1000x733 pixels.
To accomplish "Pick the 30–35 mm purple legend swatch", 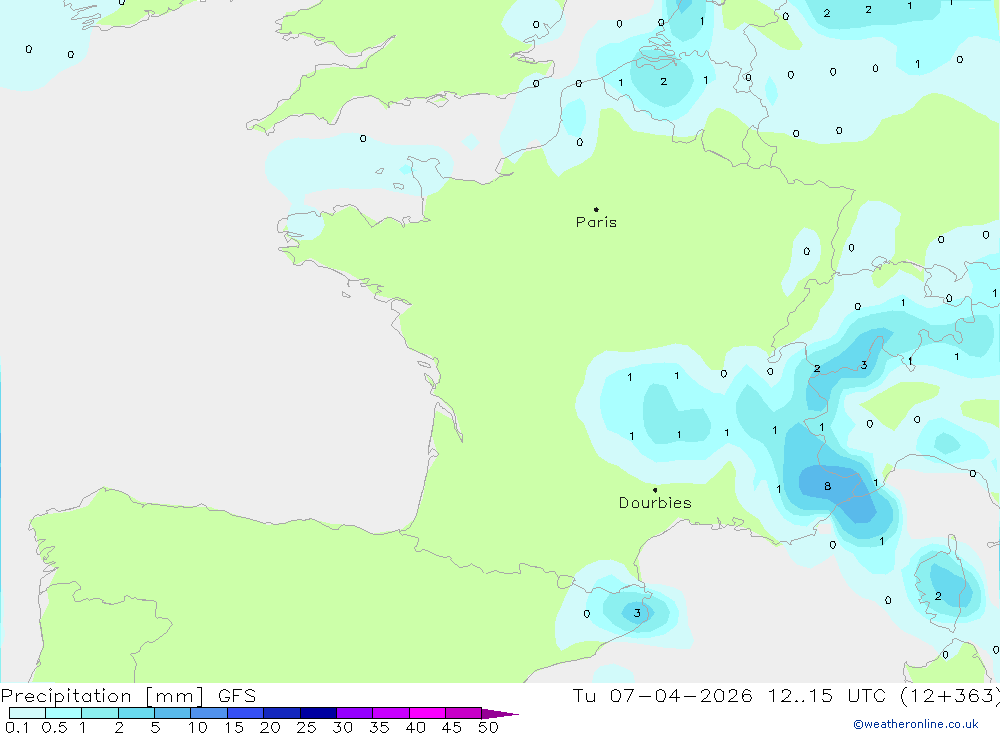I will [x=354, y=713].
